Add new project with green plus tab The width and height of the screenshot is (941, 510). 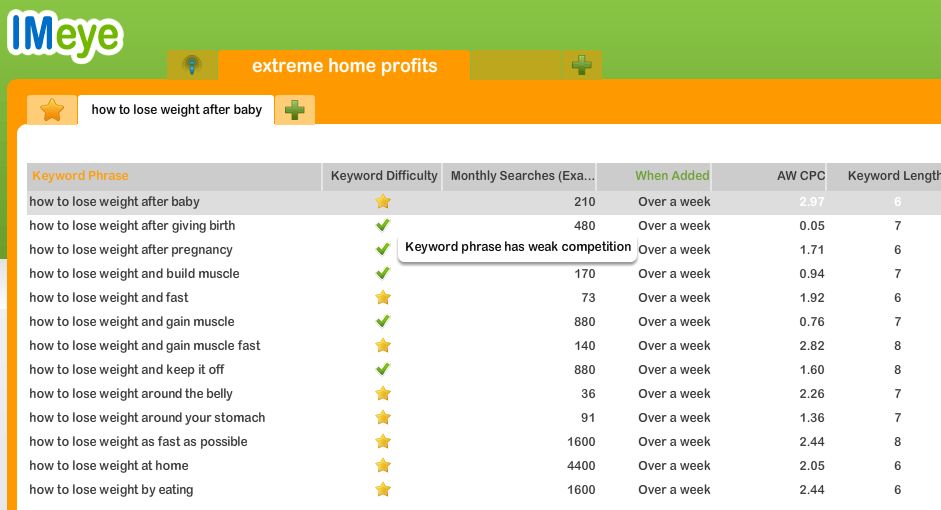(x=582, y=65)
